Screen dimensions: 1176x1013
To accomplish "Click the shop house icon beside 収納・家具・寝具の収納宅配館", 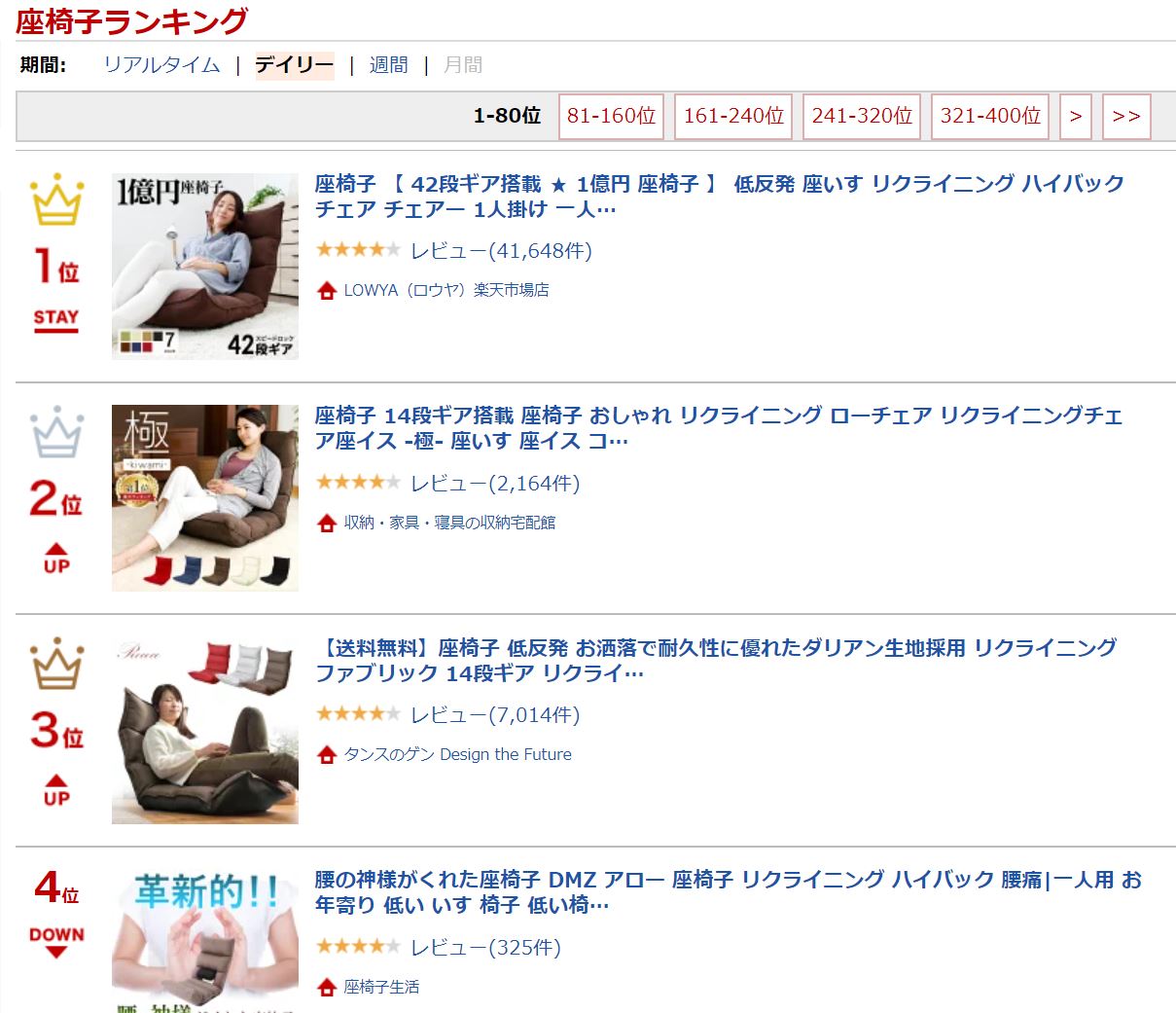I will click(327, 523).
